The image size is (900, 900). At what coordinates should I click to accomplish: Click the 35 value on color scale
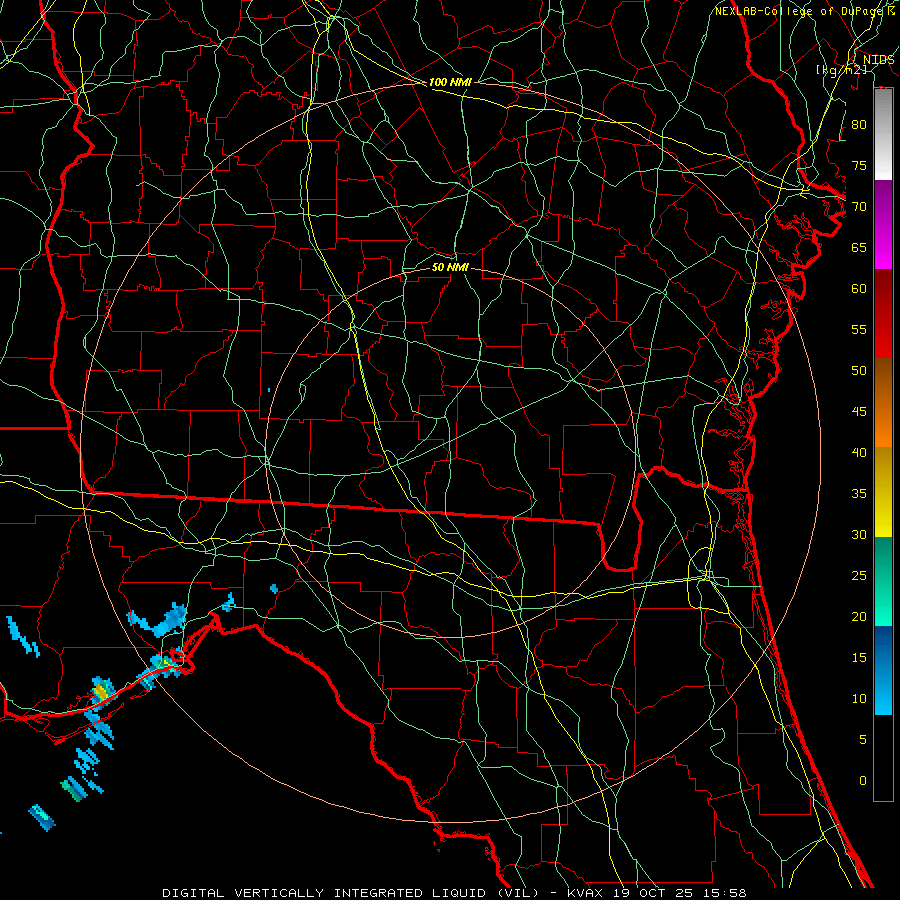pos(859,494)
